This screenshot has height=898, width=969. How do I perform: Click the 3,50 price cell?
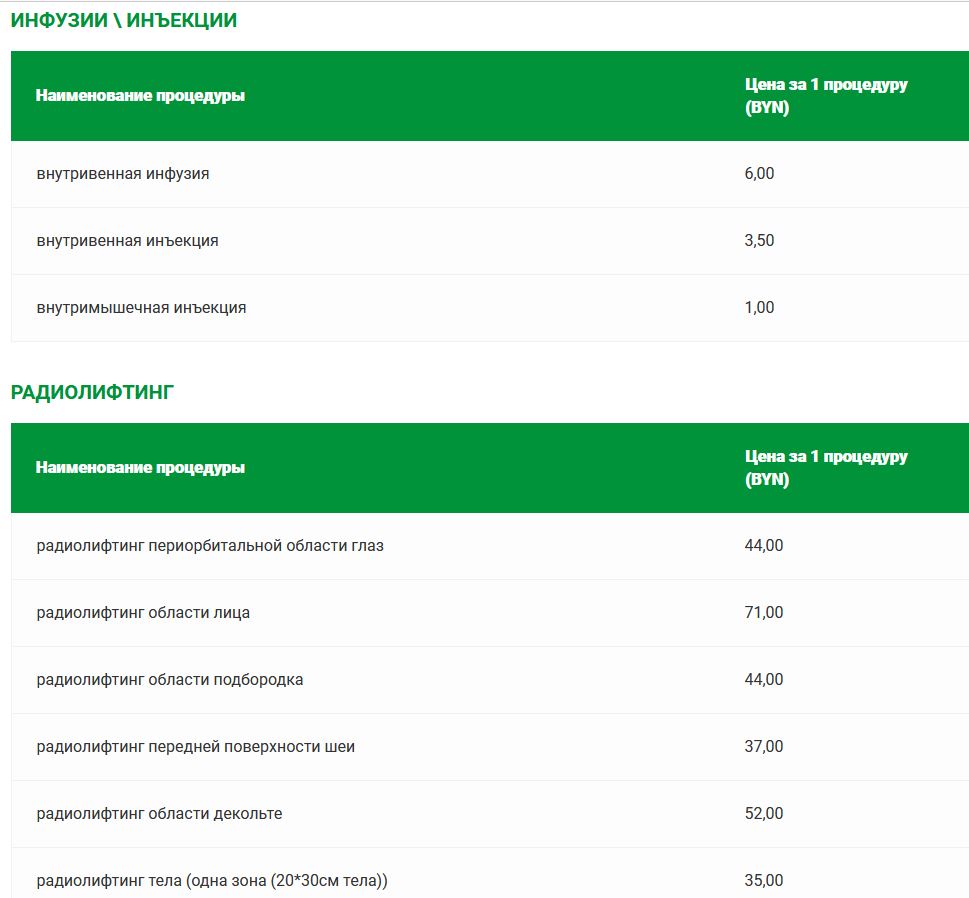click(759, 241)
